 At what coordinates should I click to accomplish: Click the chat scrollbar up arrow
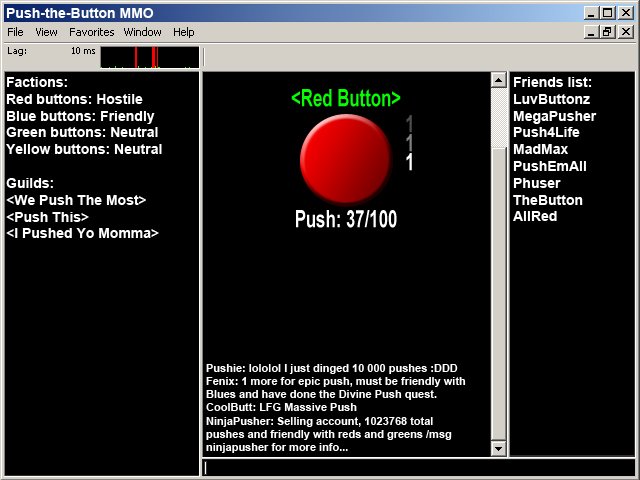[498, 80]
